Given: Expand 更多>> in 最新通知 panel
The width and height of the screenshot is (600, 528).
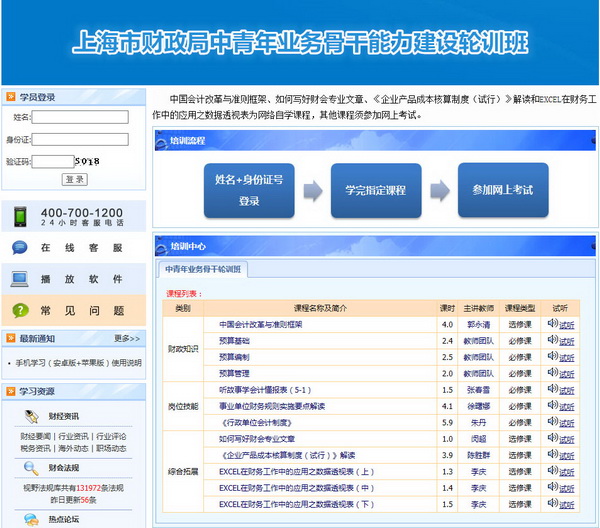Looking at the screenshot, I should click(127, 339).
